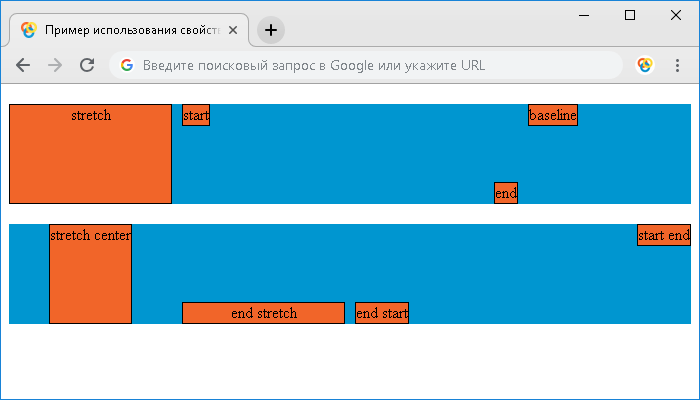Screen dimensions: 700x400
Task: Click the forward navigation arrow
Action: point(55,66)
